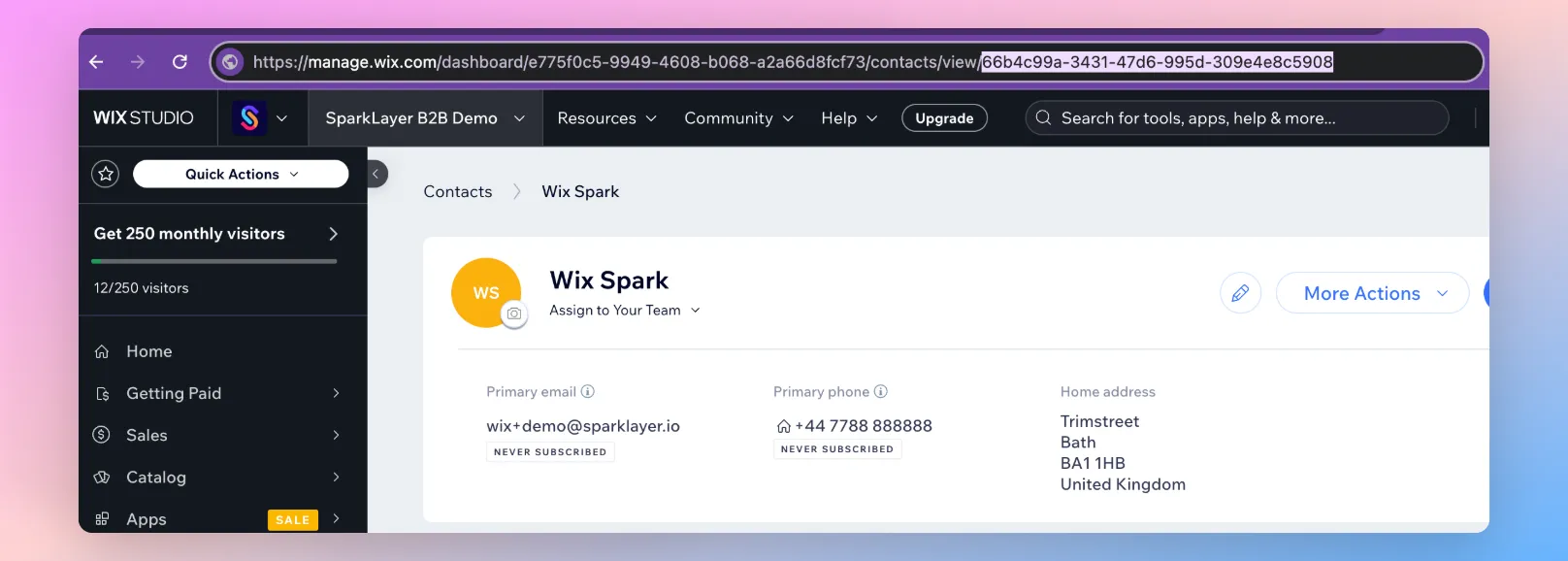
Task: Click the Catalog icon in the sidebar
Action: pyautogui.click(x=102, y=478)
